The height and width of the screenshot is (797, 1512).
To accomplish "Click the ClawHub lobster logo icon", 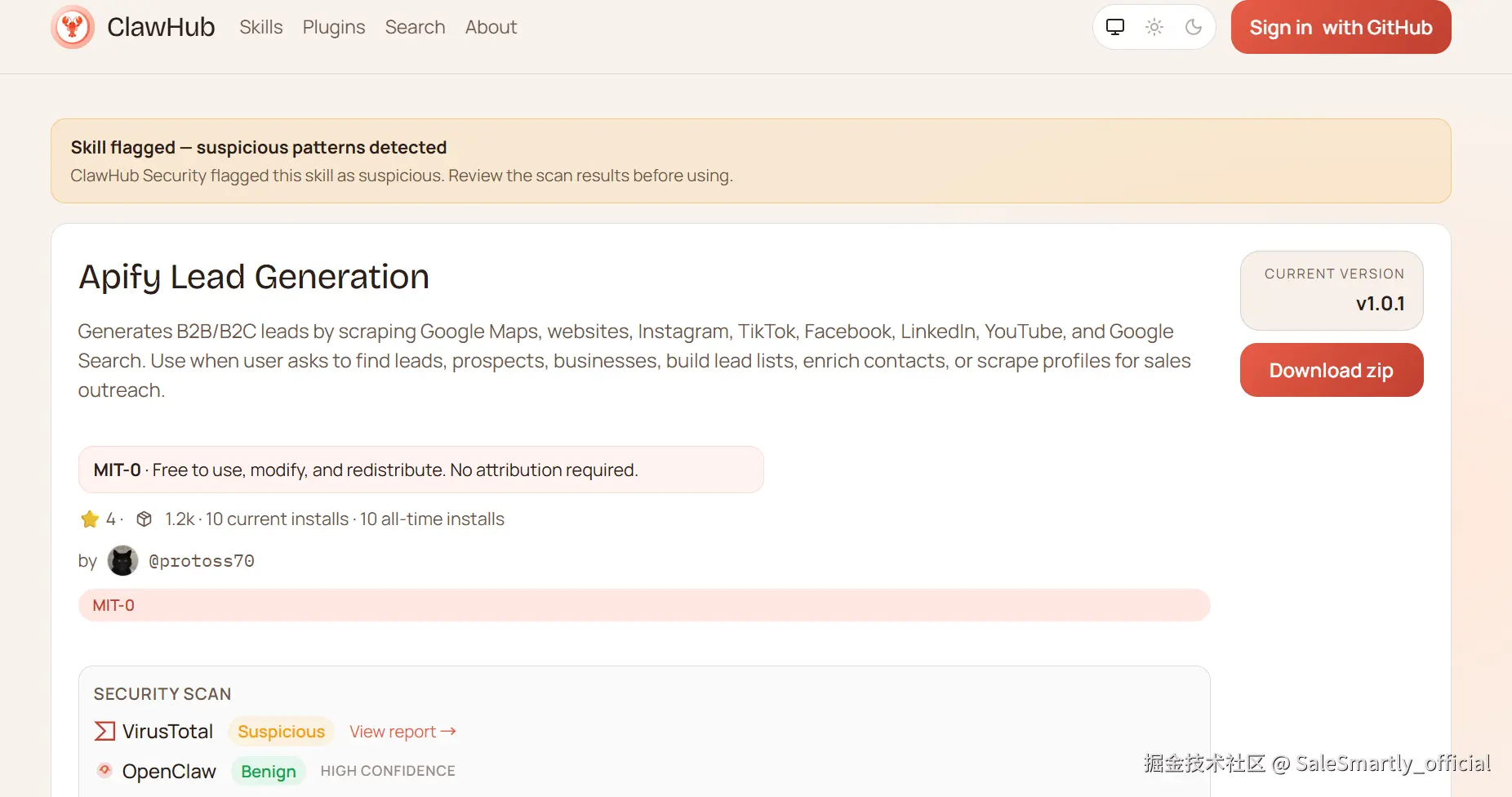I will [73, 27].
